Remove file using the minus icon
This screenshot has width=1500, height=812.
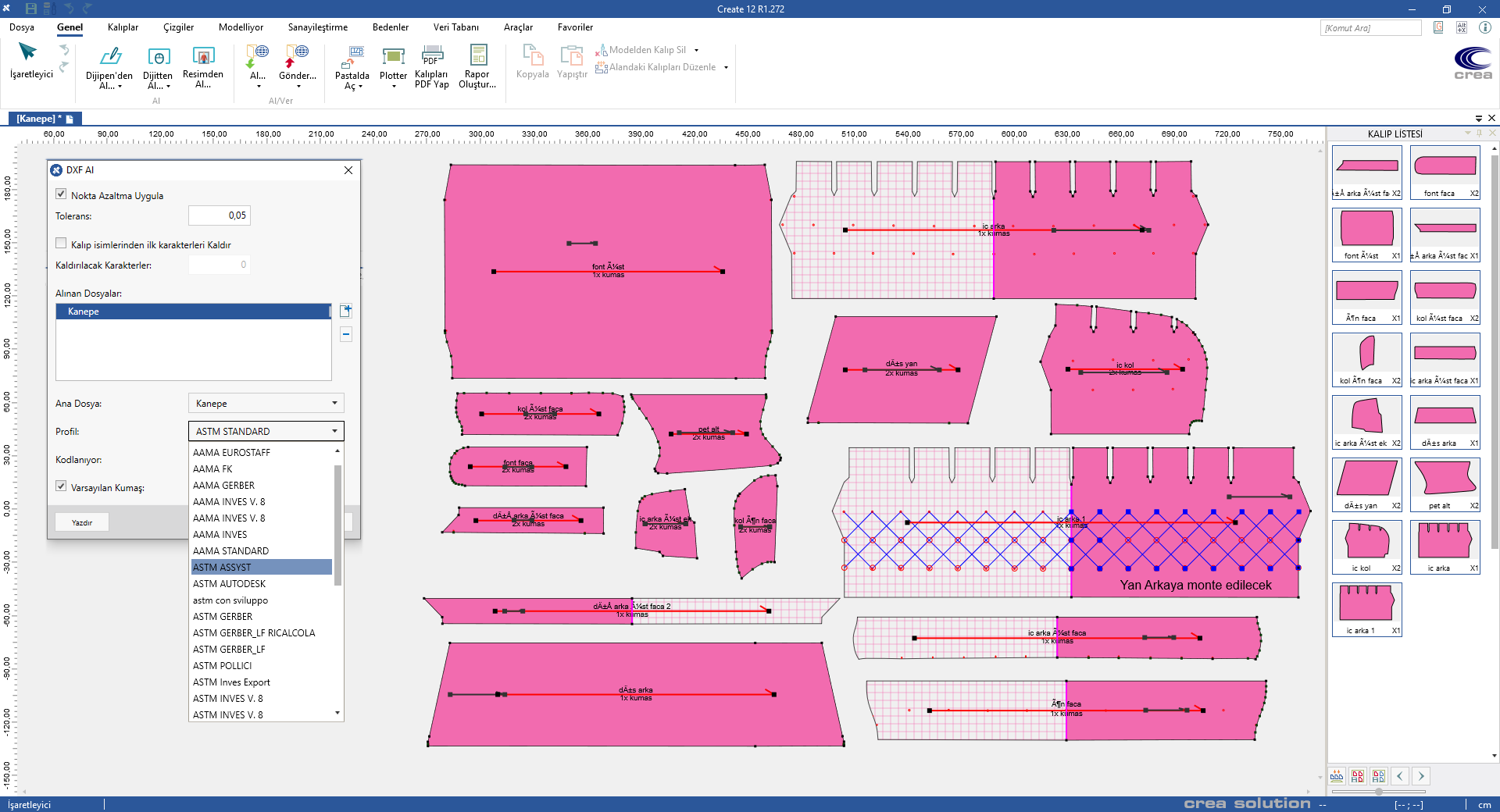click(x=346, y=334)
